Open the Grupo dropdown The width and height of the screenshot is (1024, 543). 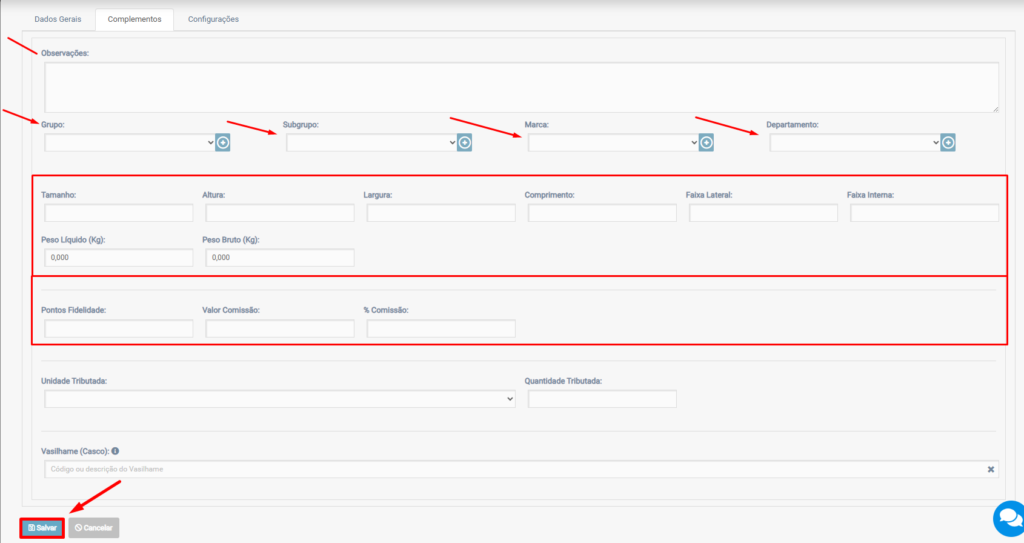(x=129, y=143)
